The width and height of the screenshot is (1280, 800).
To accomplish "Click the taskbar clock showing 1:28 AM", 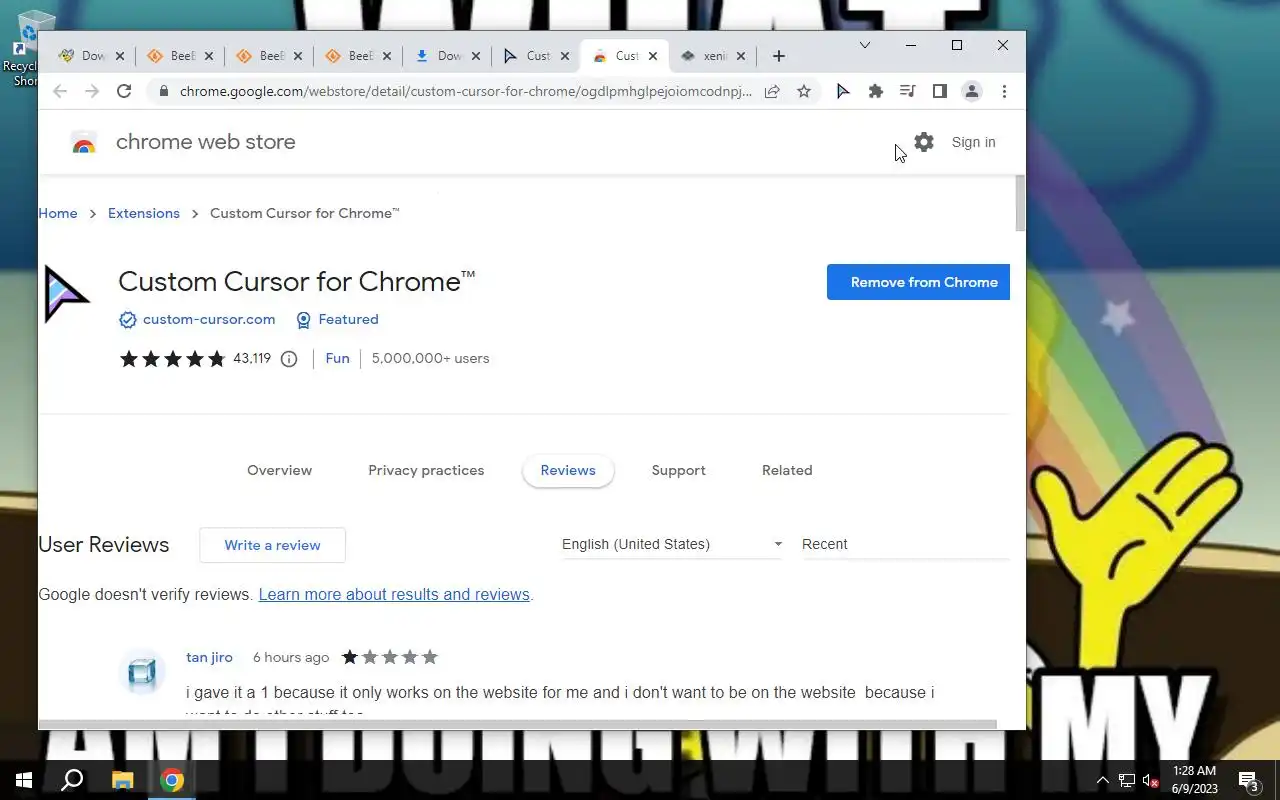I will click(x=1194, y=780).
